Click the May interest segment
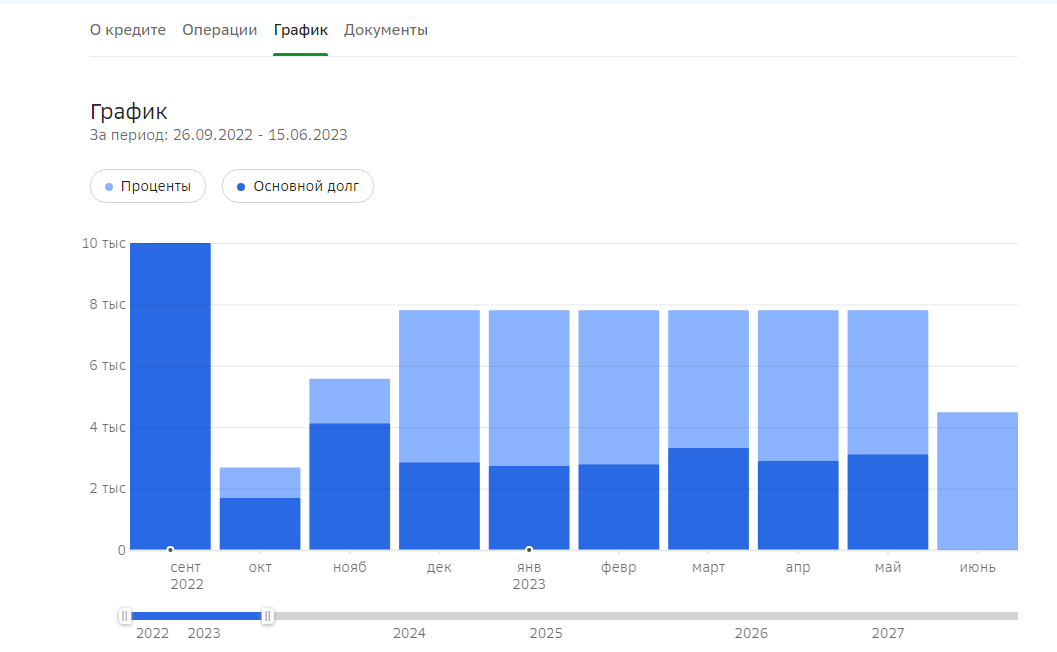The height and width of the screenshot is (652, 1057). point(888,382)
